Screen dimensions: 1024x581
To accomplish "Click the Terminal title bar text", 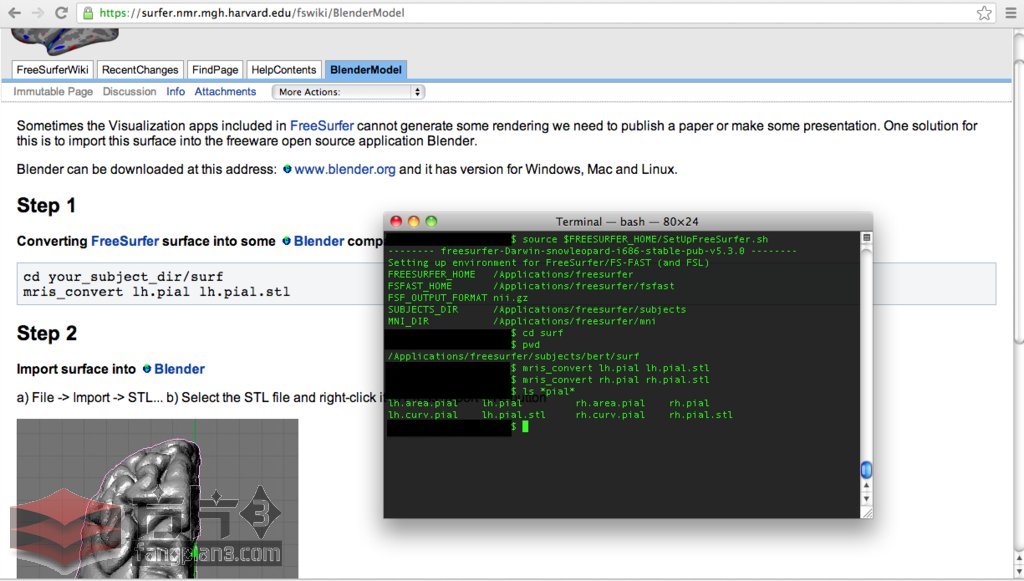I will pyautogui.click(x=627, y=221).
